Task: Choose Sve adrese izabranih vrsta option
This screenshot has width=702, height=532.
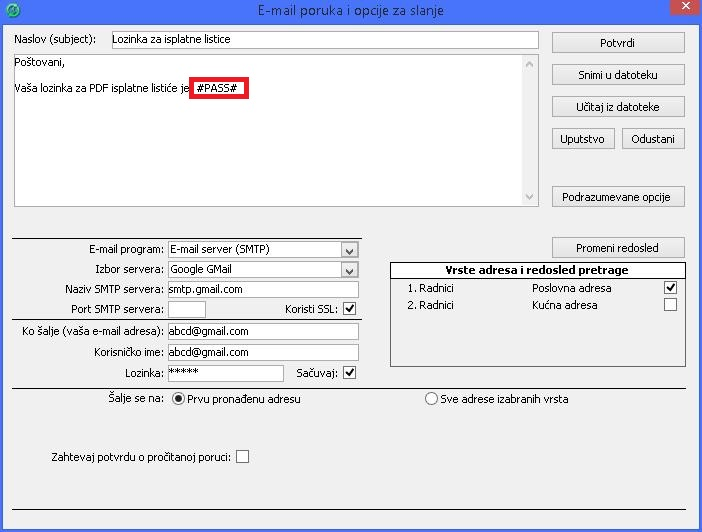Action: pyautogui.click(x=432, y=399)
